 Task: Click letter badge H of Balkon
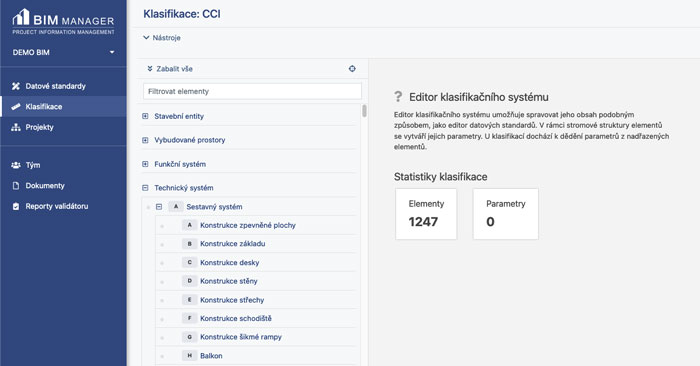[x=189, y=356]
